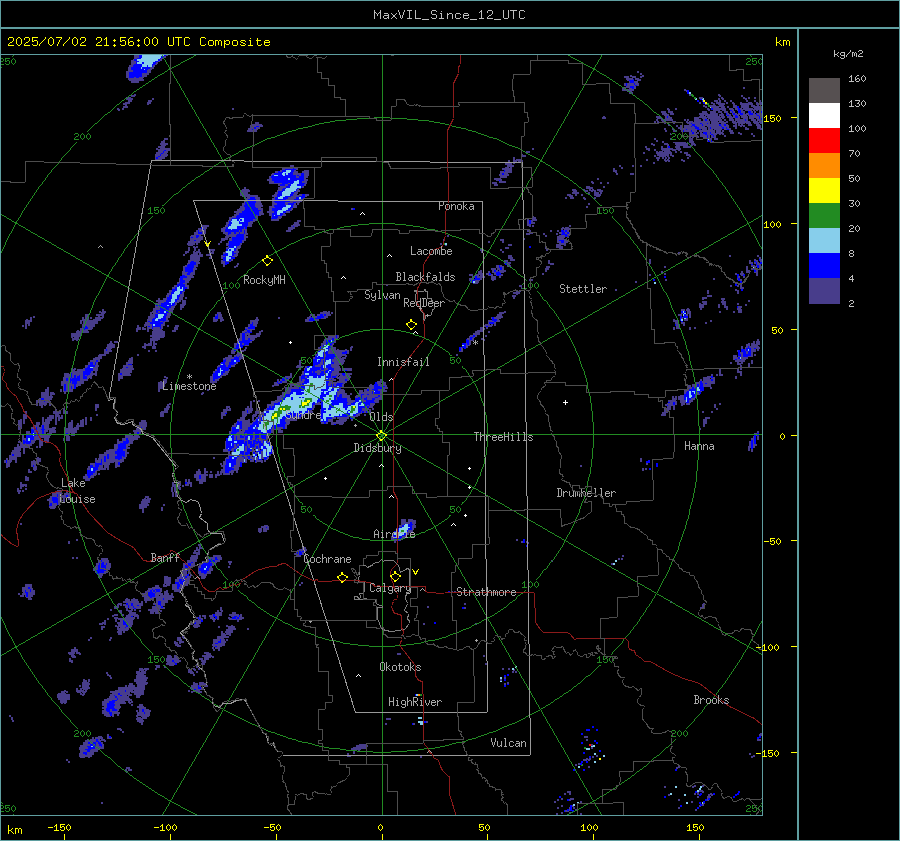Click the Strathmore city label
Screen dimensions: 900x841
[486, 592]
